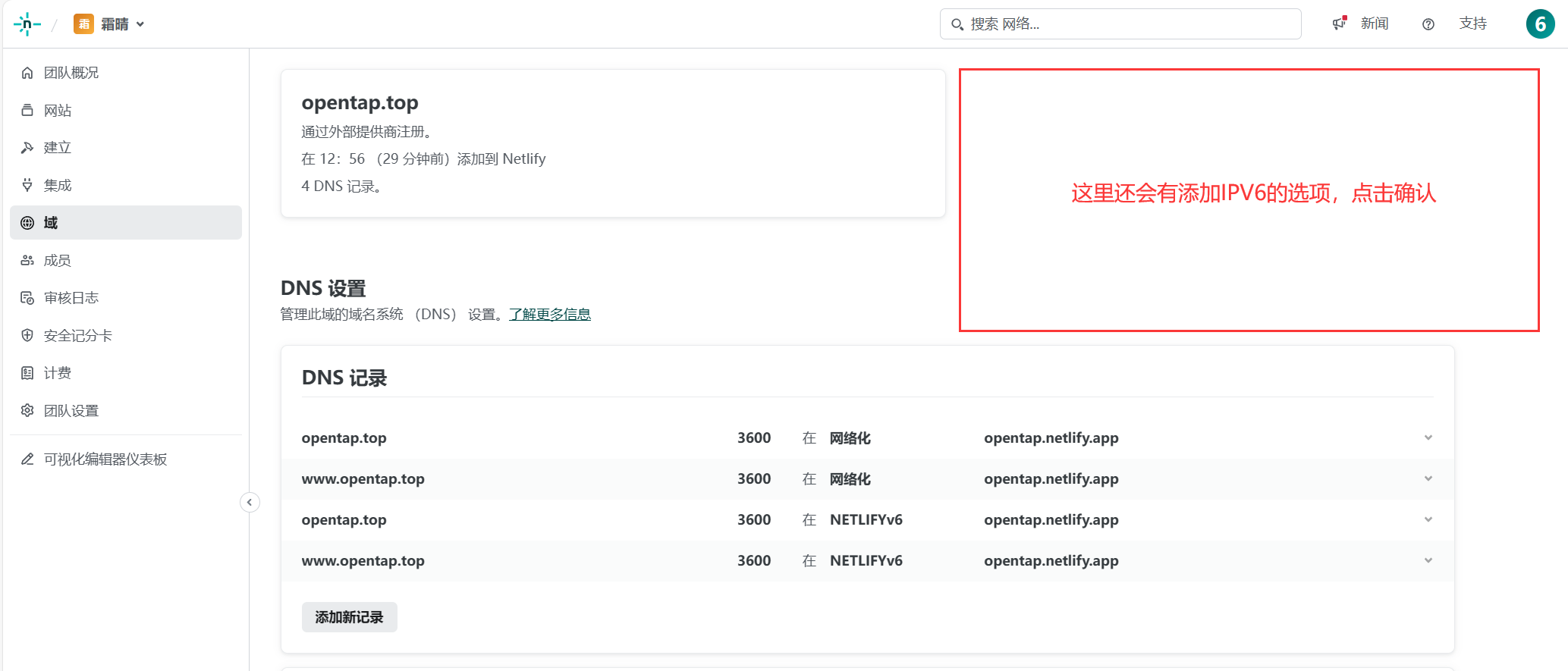Click the 支持 help question-mark icon
Image resolution: width=1568 pixels, height=671 pixels.
1428,24
